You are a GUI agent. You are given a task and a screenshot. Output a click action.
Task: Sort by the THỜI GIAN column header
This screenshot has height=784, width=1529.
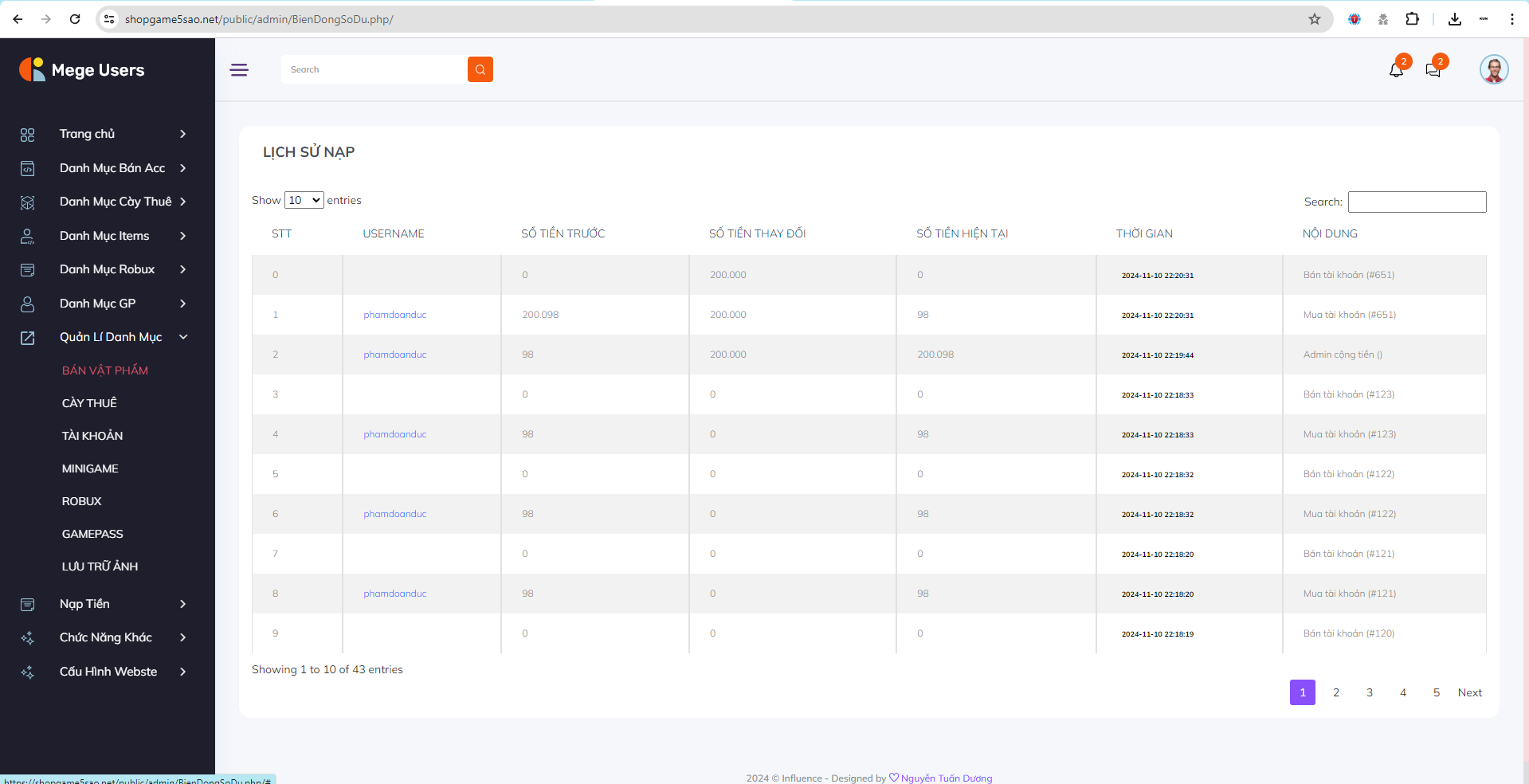[x=1144, y=233]
